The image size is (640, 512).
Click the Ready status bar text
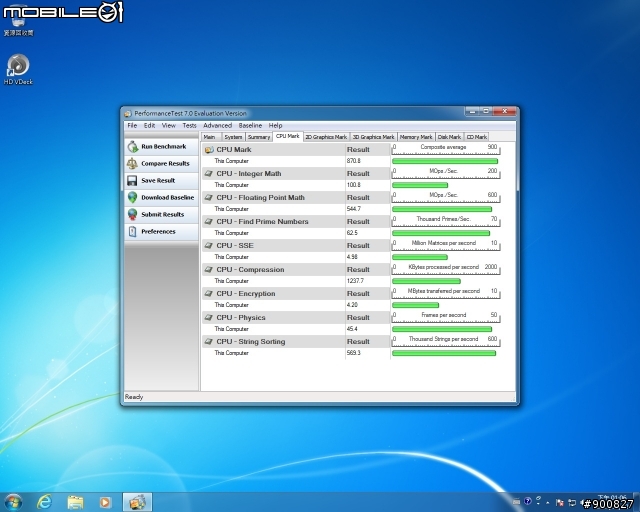point(134,397)
